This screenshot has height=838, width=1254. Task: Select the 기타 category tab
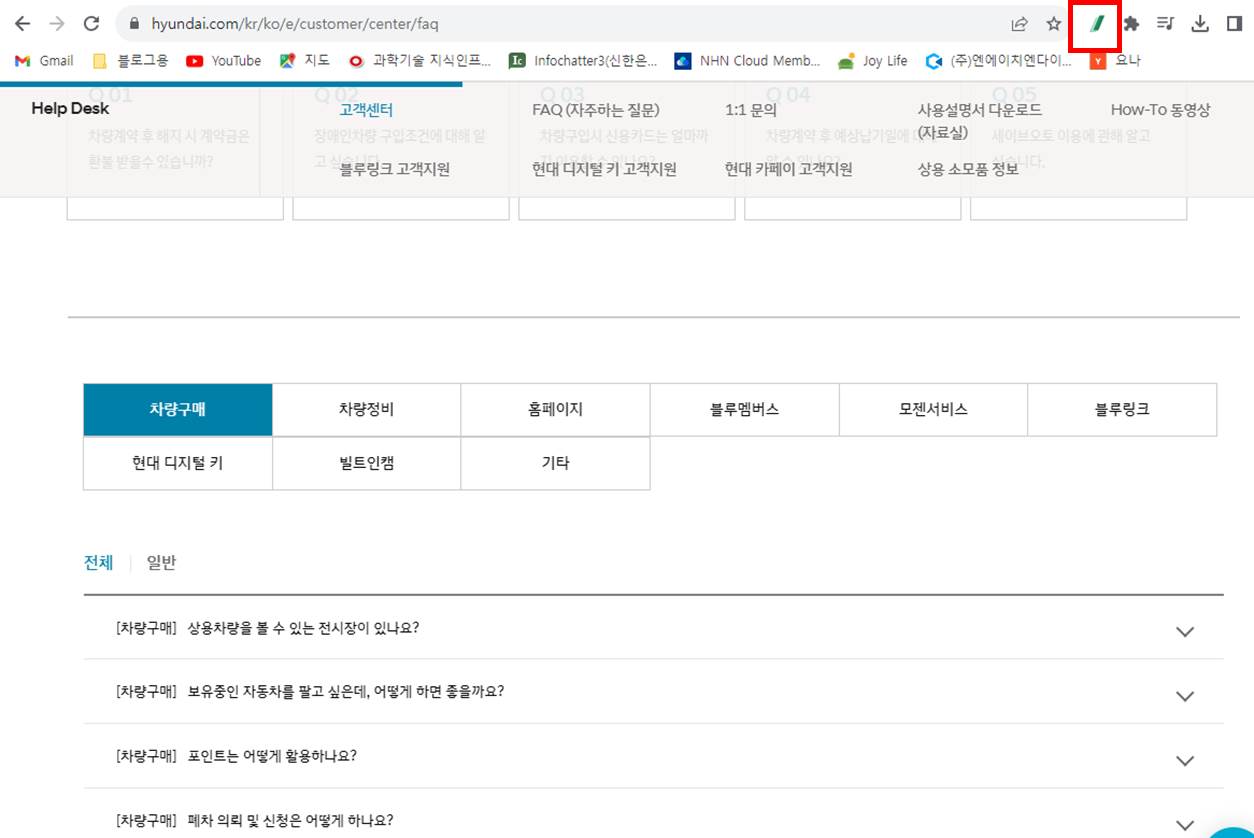pos(556,464)
